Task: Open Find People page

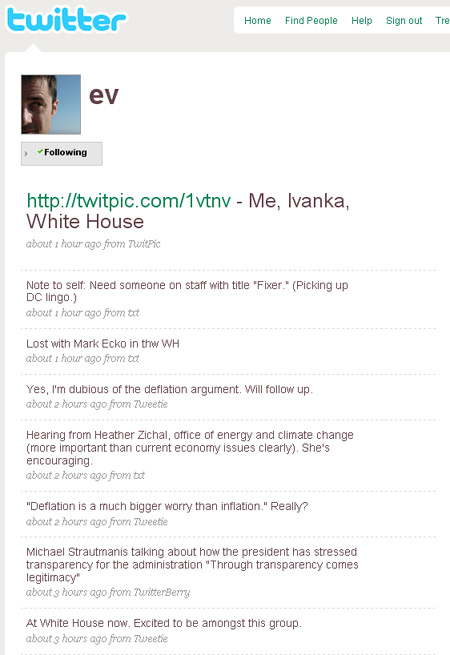Action: tap(311, 20)
